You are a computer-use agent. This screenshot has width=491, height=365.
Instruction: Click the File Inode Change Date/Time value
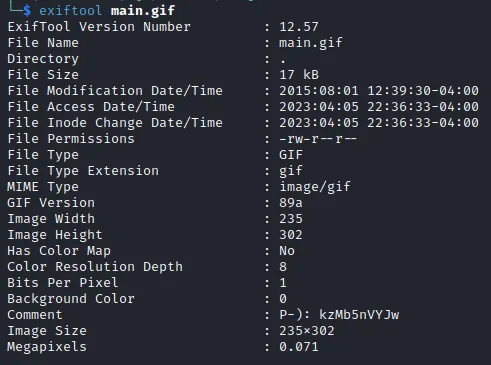(x=379, y=123)
